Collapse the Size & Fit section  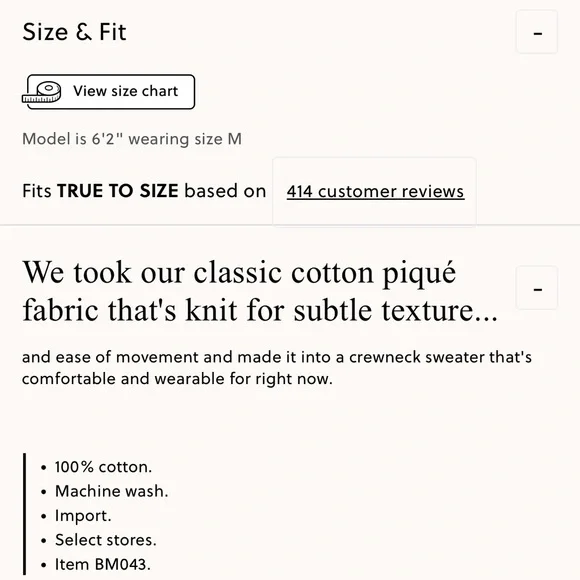click(537, 32)
